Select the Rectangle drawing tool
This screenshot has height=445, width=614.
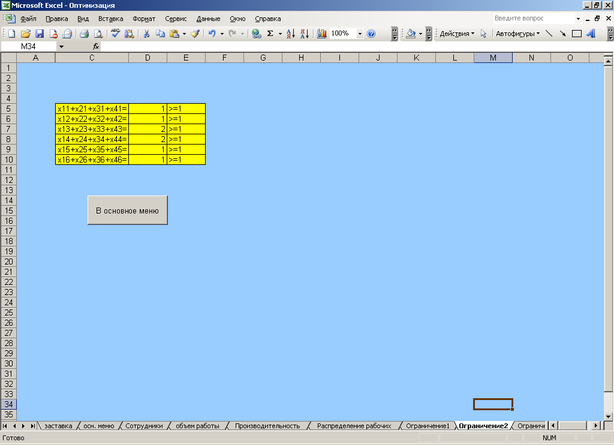click(x=576, y=33)
